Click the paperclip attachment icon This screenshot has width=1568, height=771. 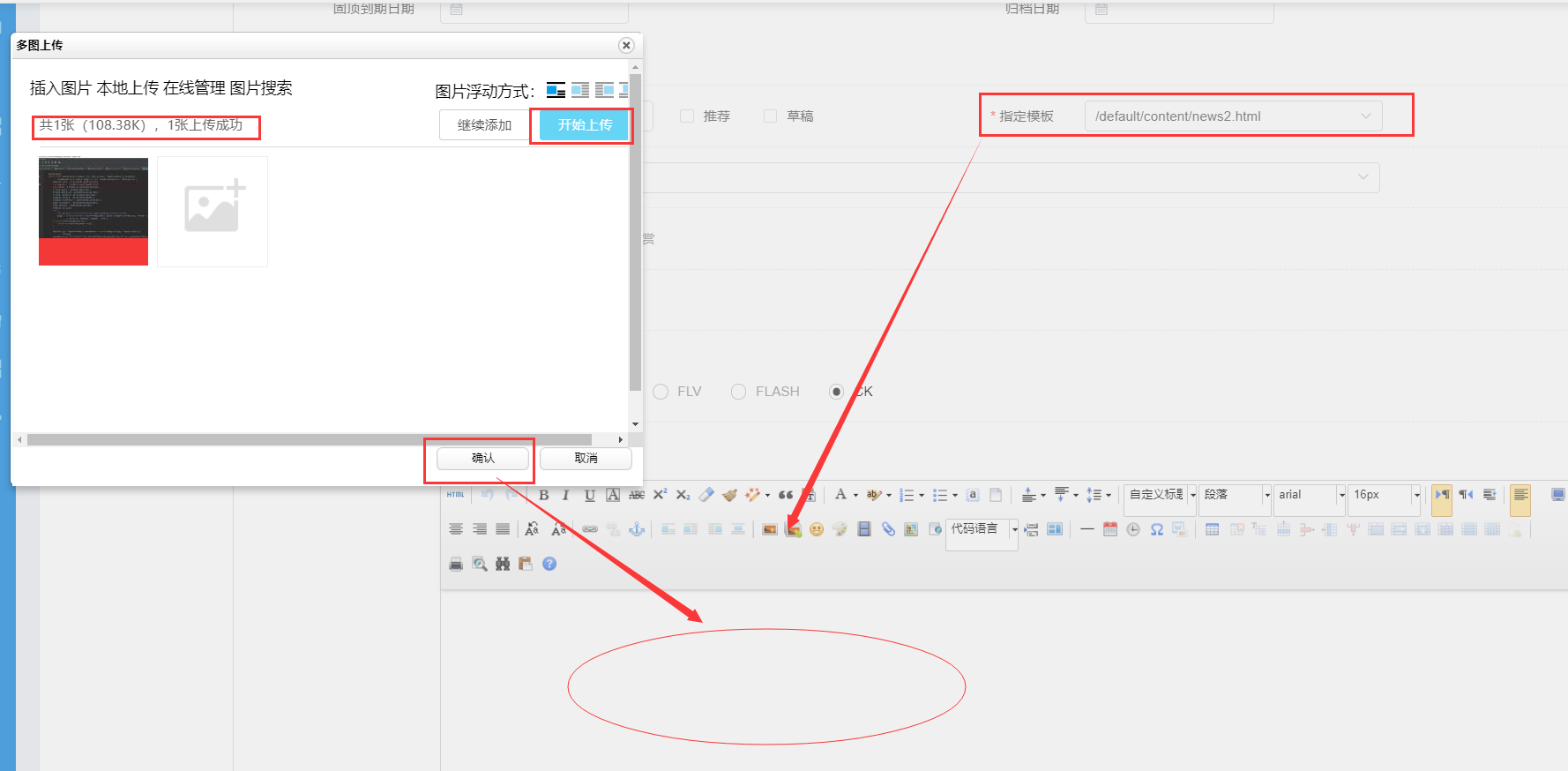click(888, 529)
